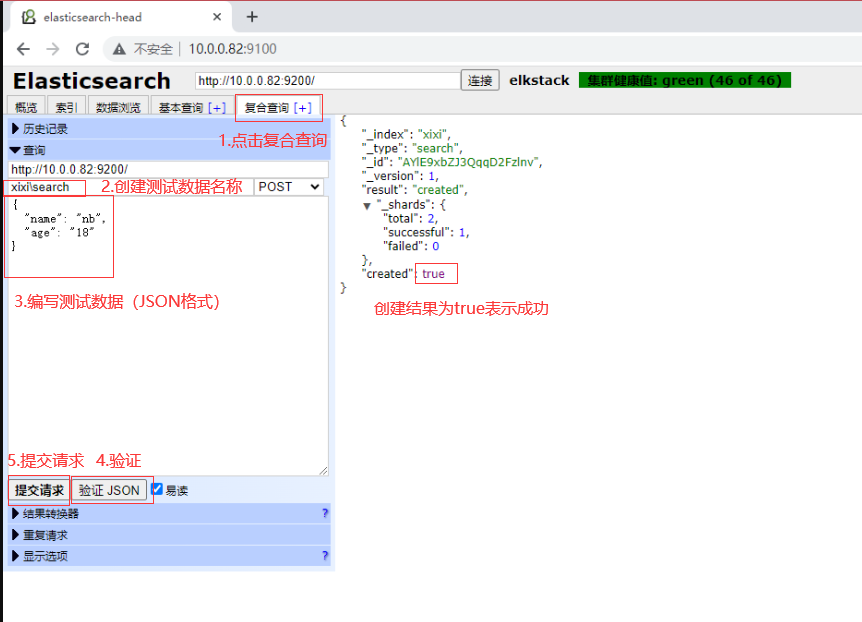Click the help question mark for 显示选项
Image resolution: width=862 pixels, height=622 pixels.
click(x=325, y=555)
